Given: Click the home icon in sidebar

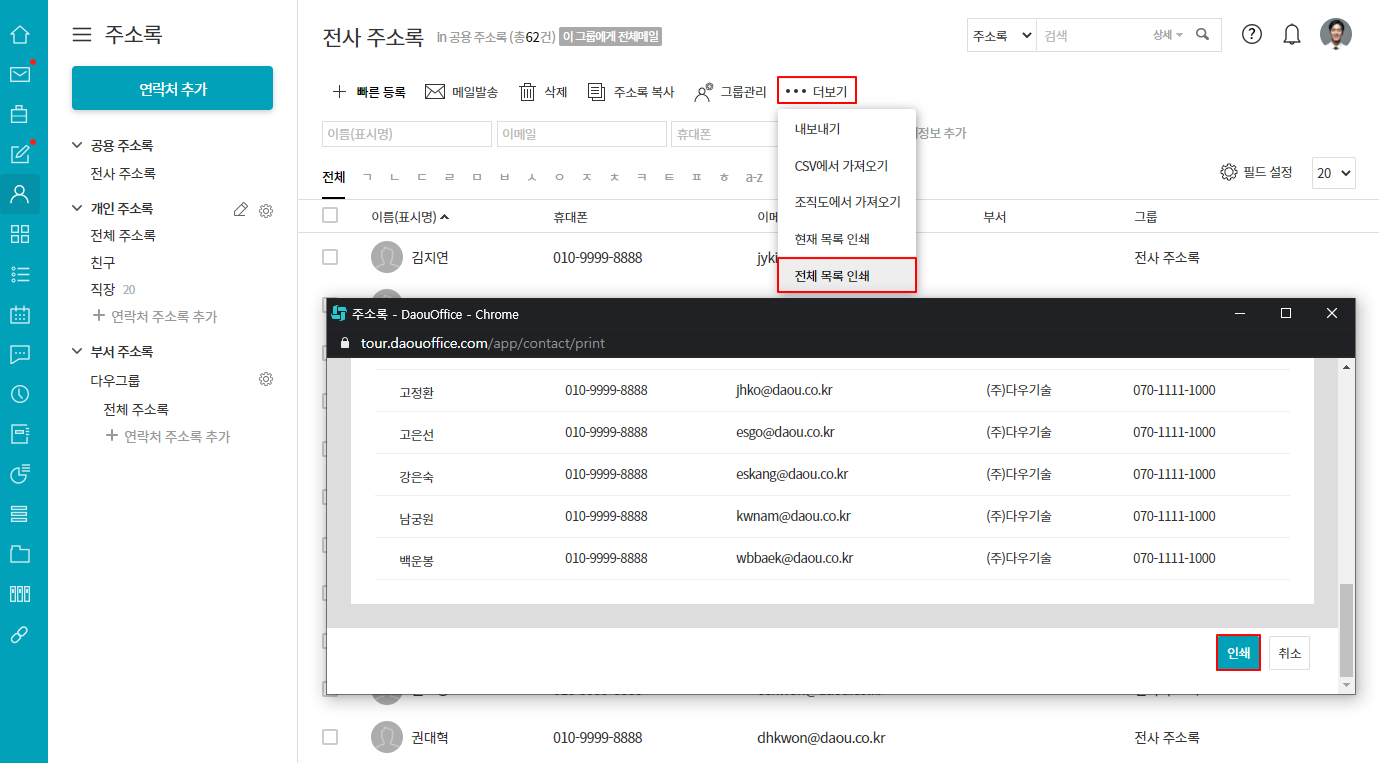Looking at the screenshot, I should pyautogui.click(x=19, y=35).
